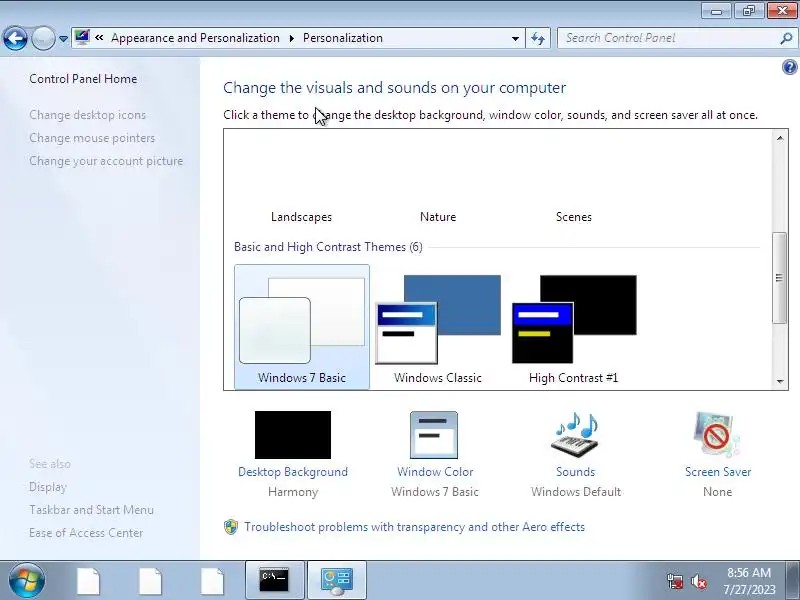Image resolution: width=800 pixels, height=600 pixels.
Task: Open the Window Color link
Action: (x=435, y=472)
